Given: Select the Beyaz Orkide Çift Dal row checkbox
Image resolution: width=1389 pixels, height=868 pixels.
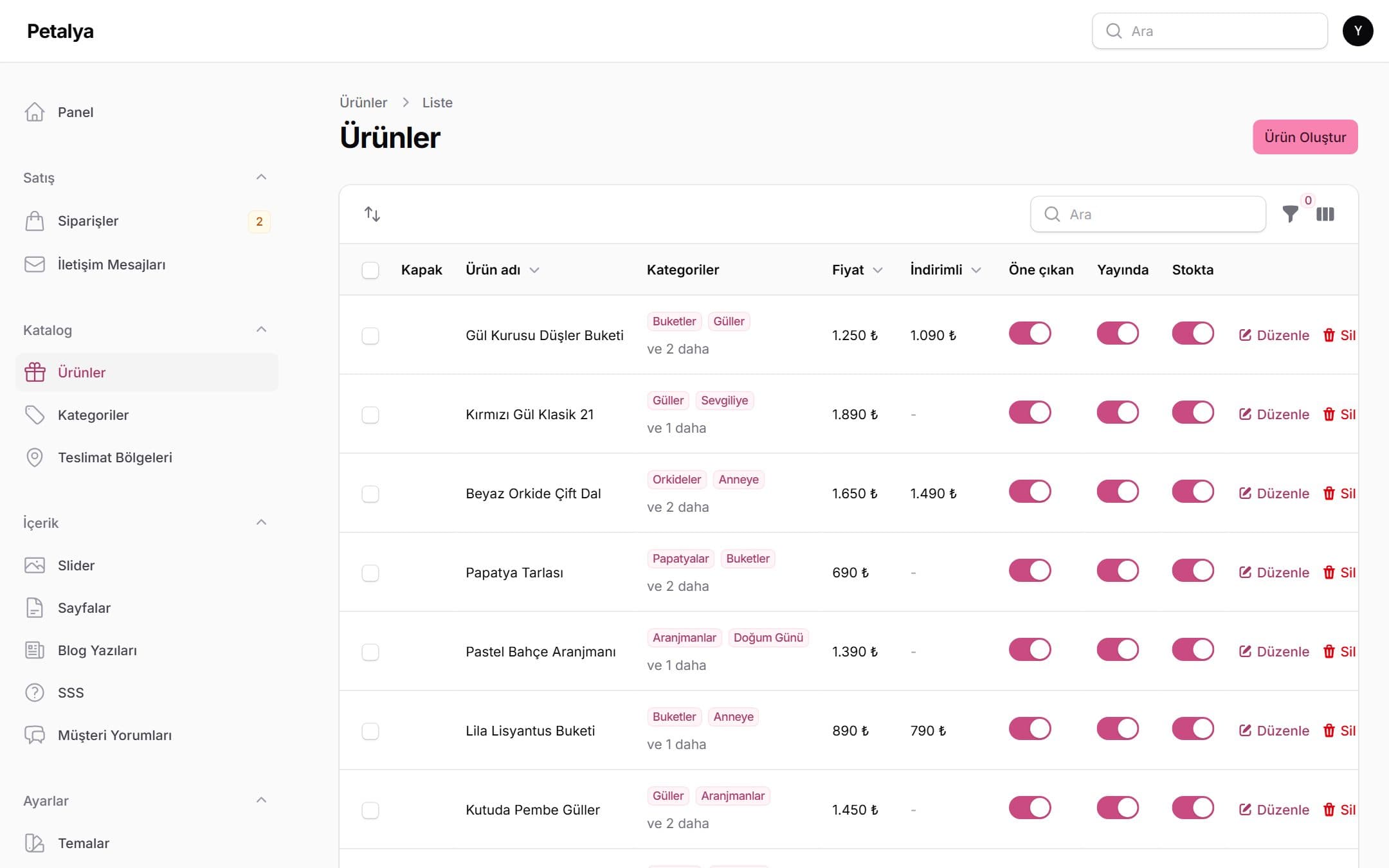Looking at the screenshot, I should coord(370,494).
